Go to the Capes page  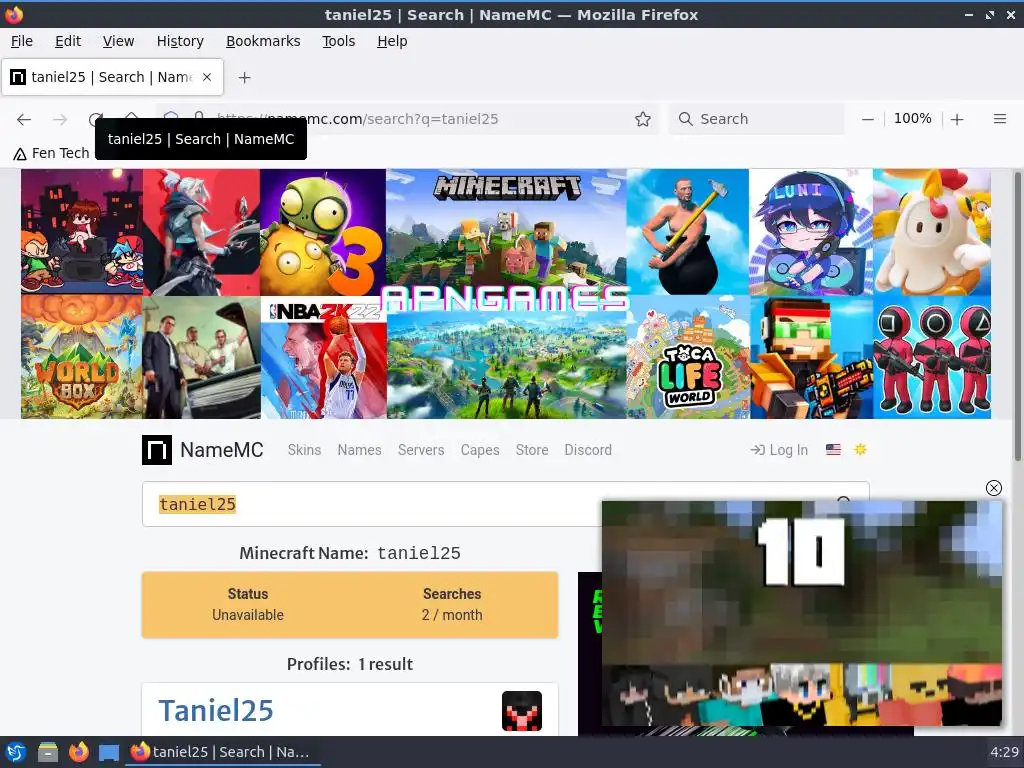click(480, 450)
